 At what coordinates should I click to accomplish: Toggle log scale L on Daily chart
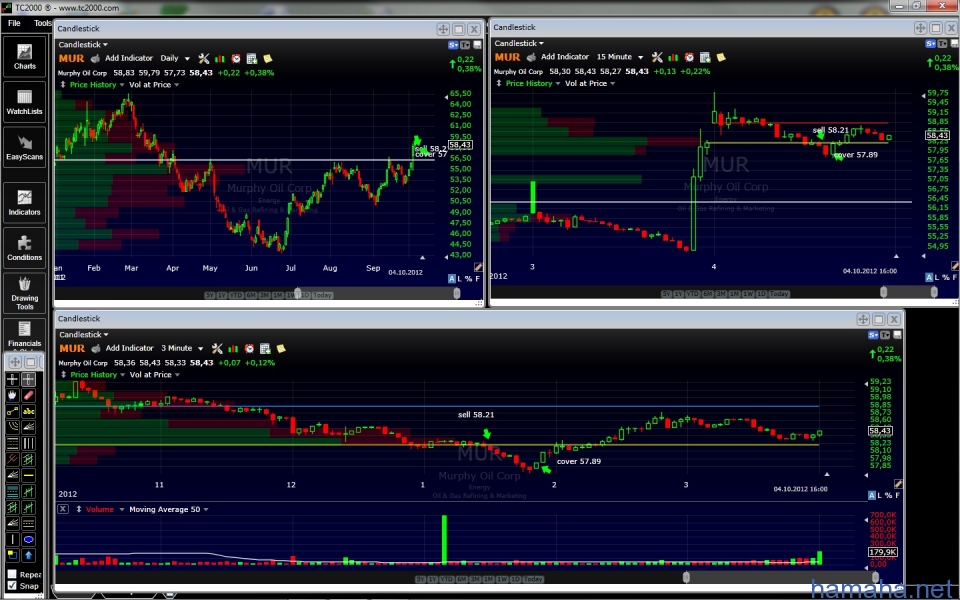click(460, 279)
